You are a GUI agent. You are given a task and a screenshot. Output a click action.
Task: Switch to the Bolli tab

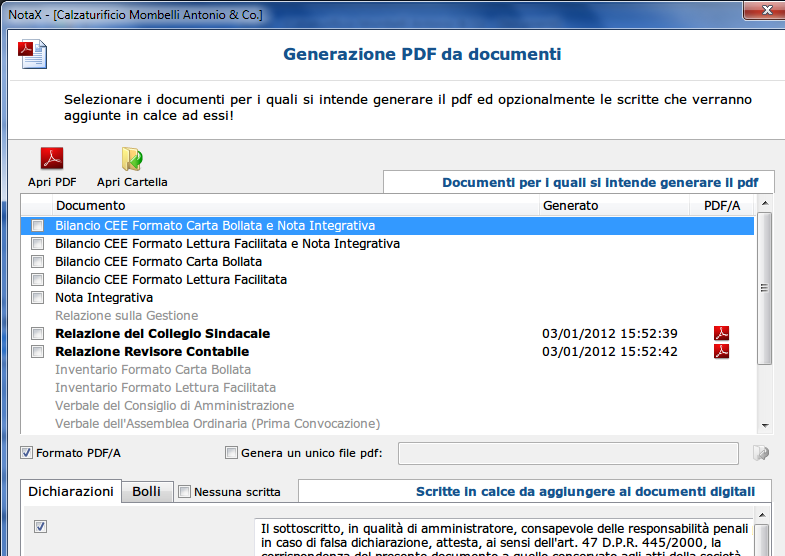(x=146, y=492)
